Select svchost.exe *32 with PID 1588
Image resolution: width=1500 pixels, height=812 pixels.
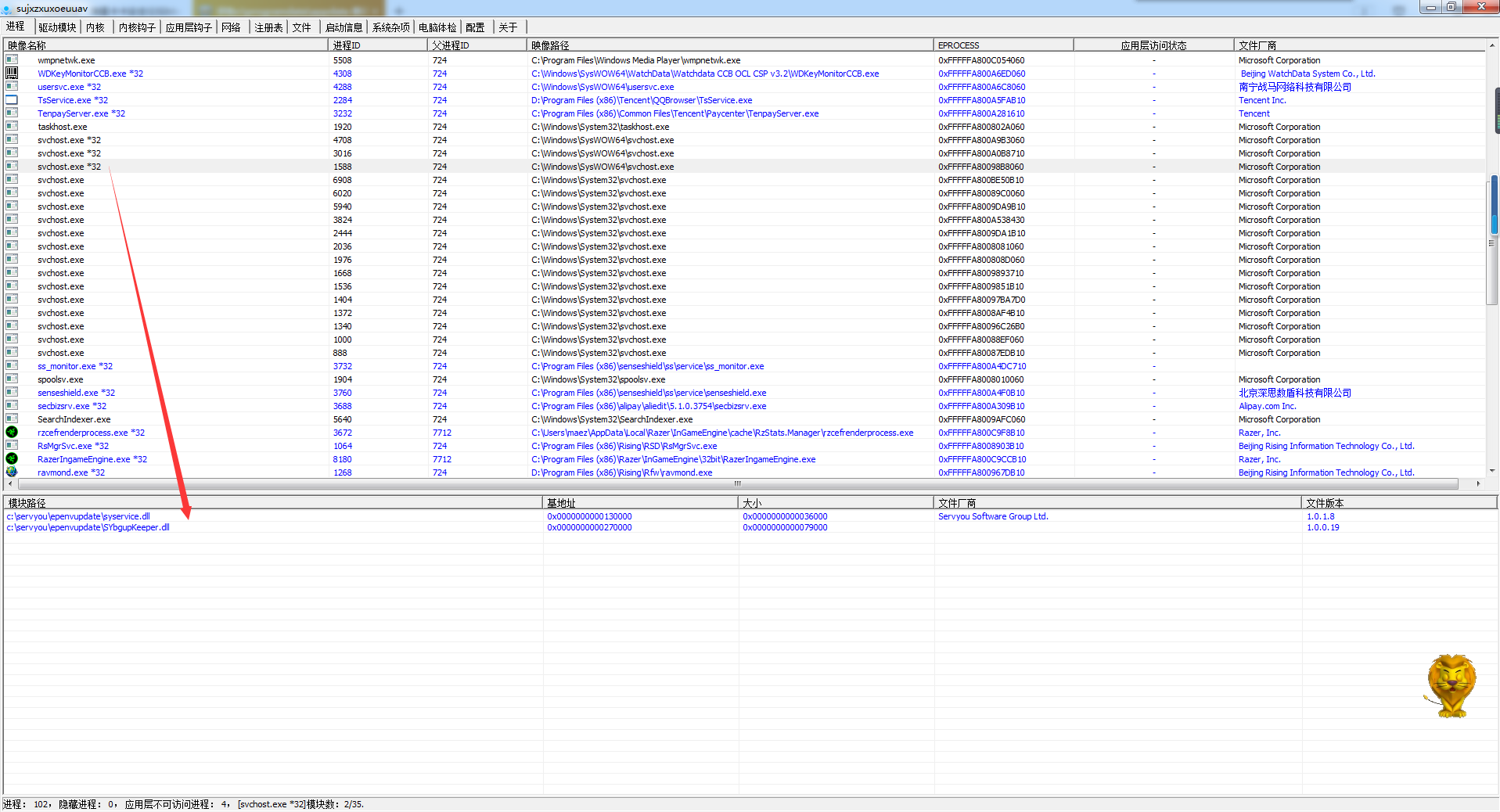click(x=745, y=167)
